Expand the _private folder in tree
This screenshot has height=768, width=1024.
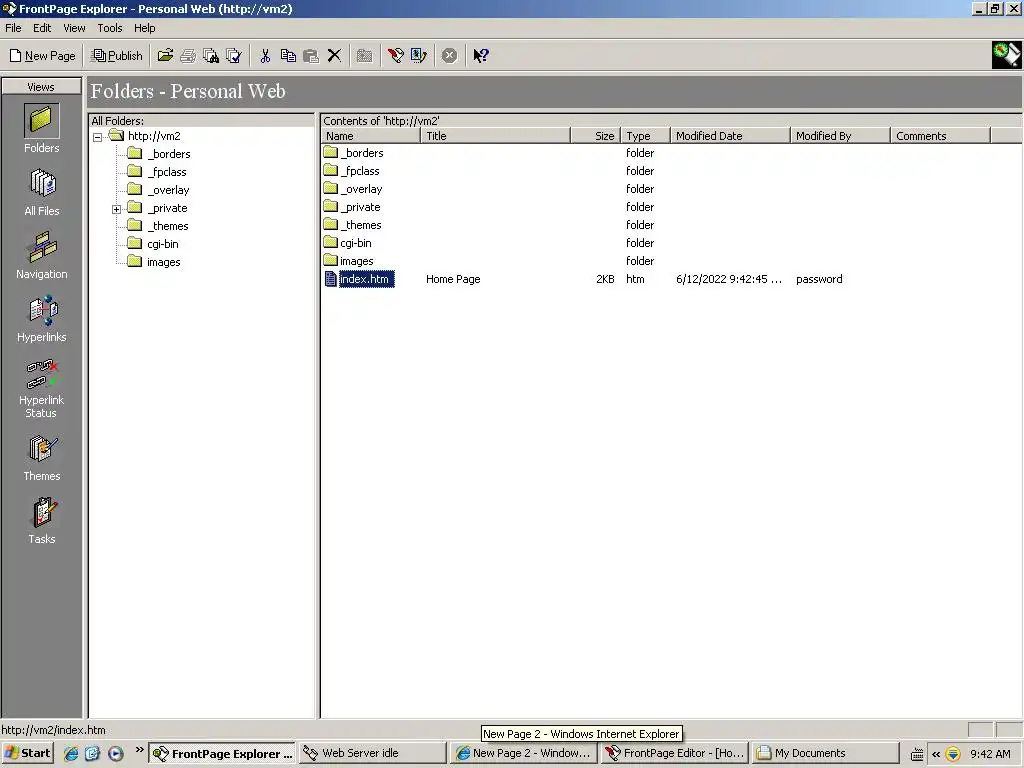[x=116, y=209]
